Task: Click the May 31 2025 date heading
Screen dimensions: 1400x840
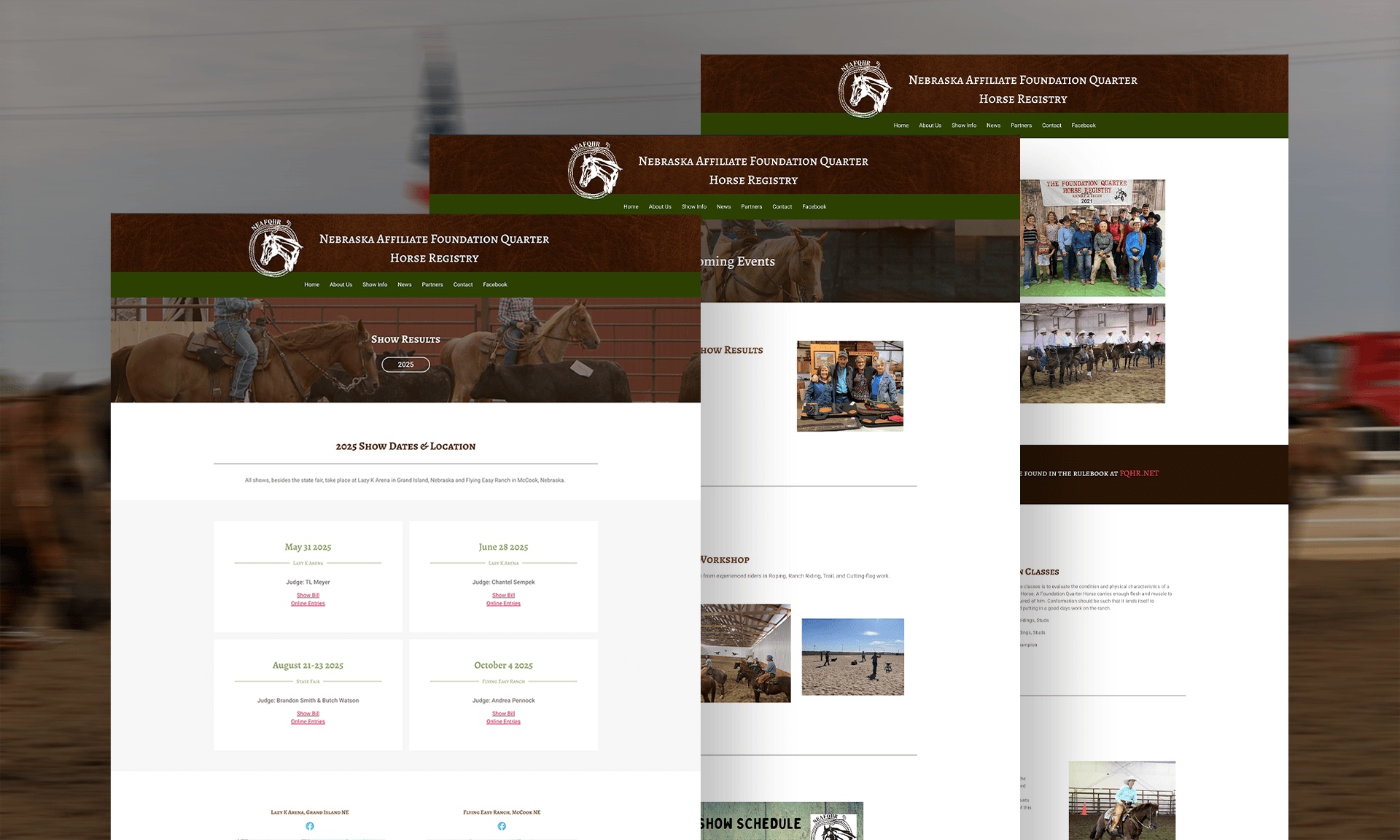Action: pos(308,547)
